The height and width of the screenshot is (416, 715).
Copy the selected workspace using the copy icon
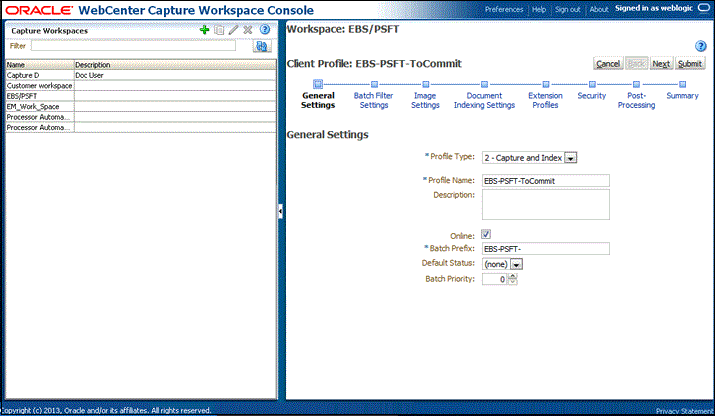pyautogui.click(x=219, y=30)
